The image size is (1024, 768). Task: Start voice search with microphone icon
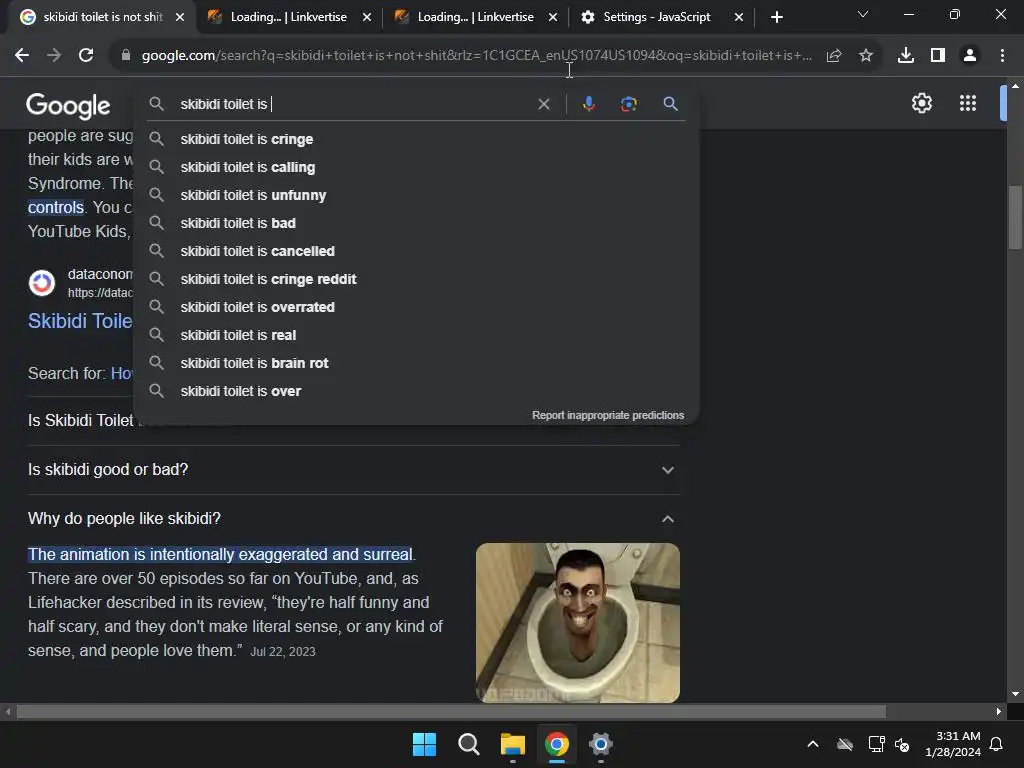(x=588, y=104)
